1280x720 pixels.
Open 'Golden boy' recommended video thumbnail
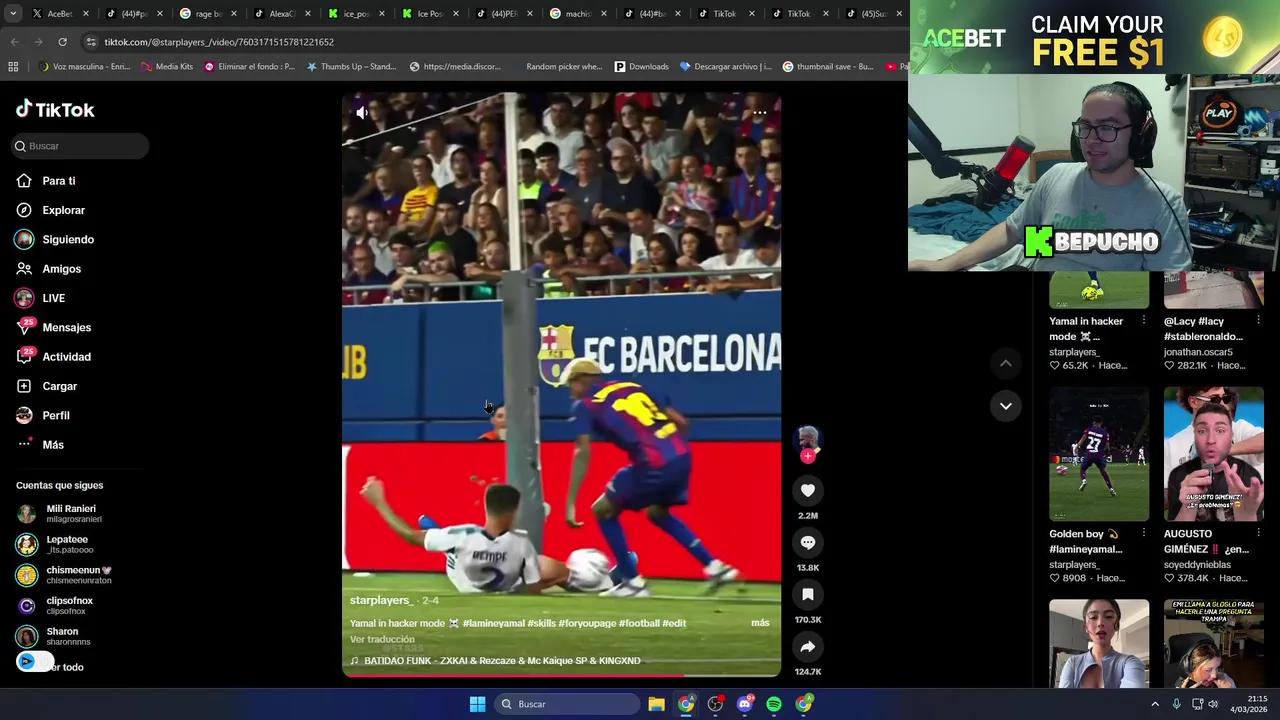[x=1099, y=454]
